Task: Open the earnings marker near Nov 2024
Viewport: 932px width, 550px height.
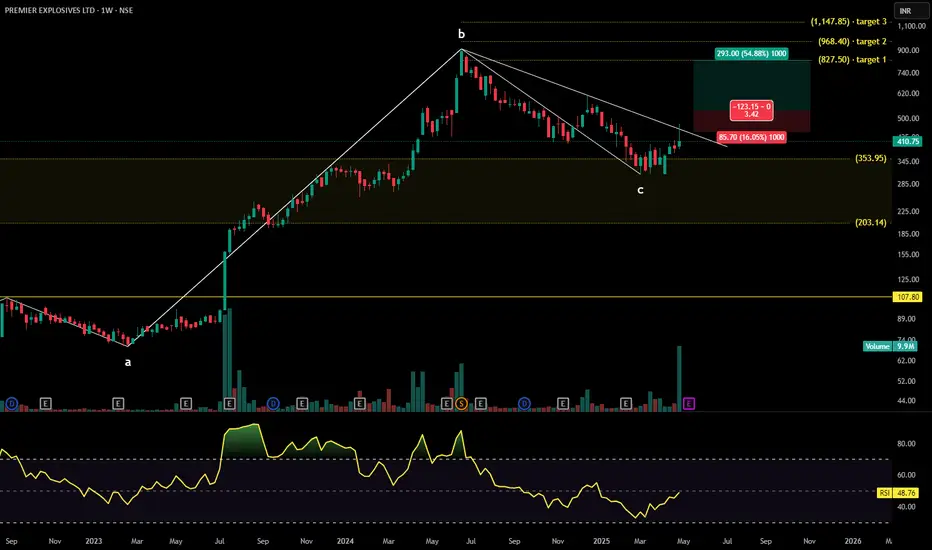Action: point(563,404)
